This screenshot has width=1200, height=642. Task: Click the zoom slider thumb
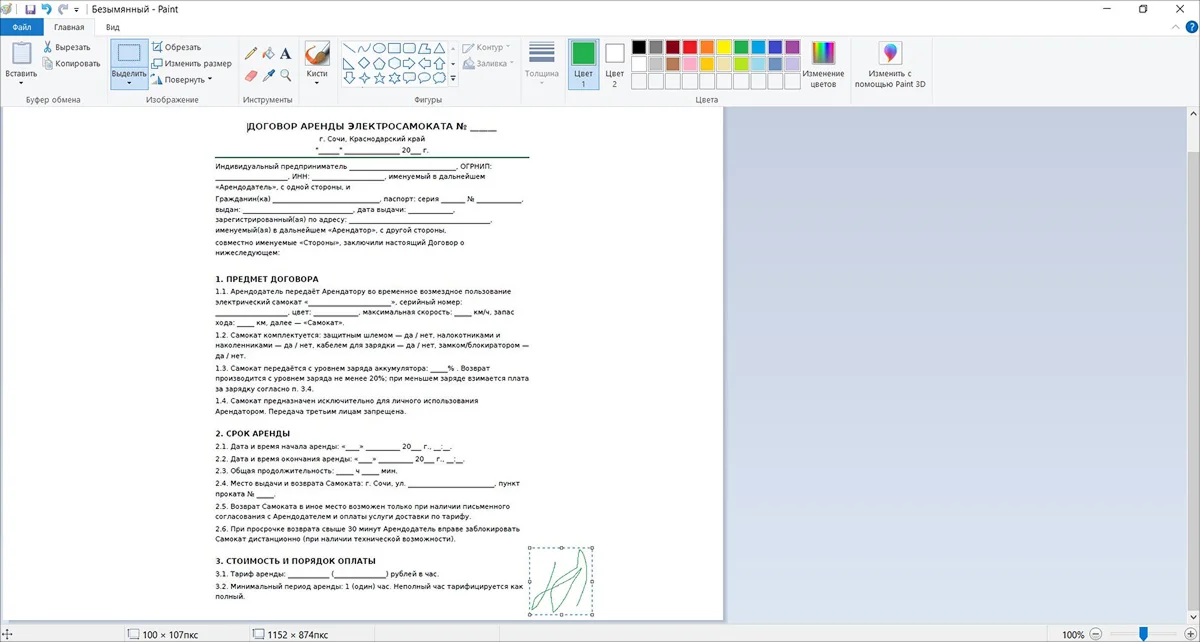click(1143, 634)
